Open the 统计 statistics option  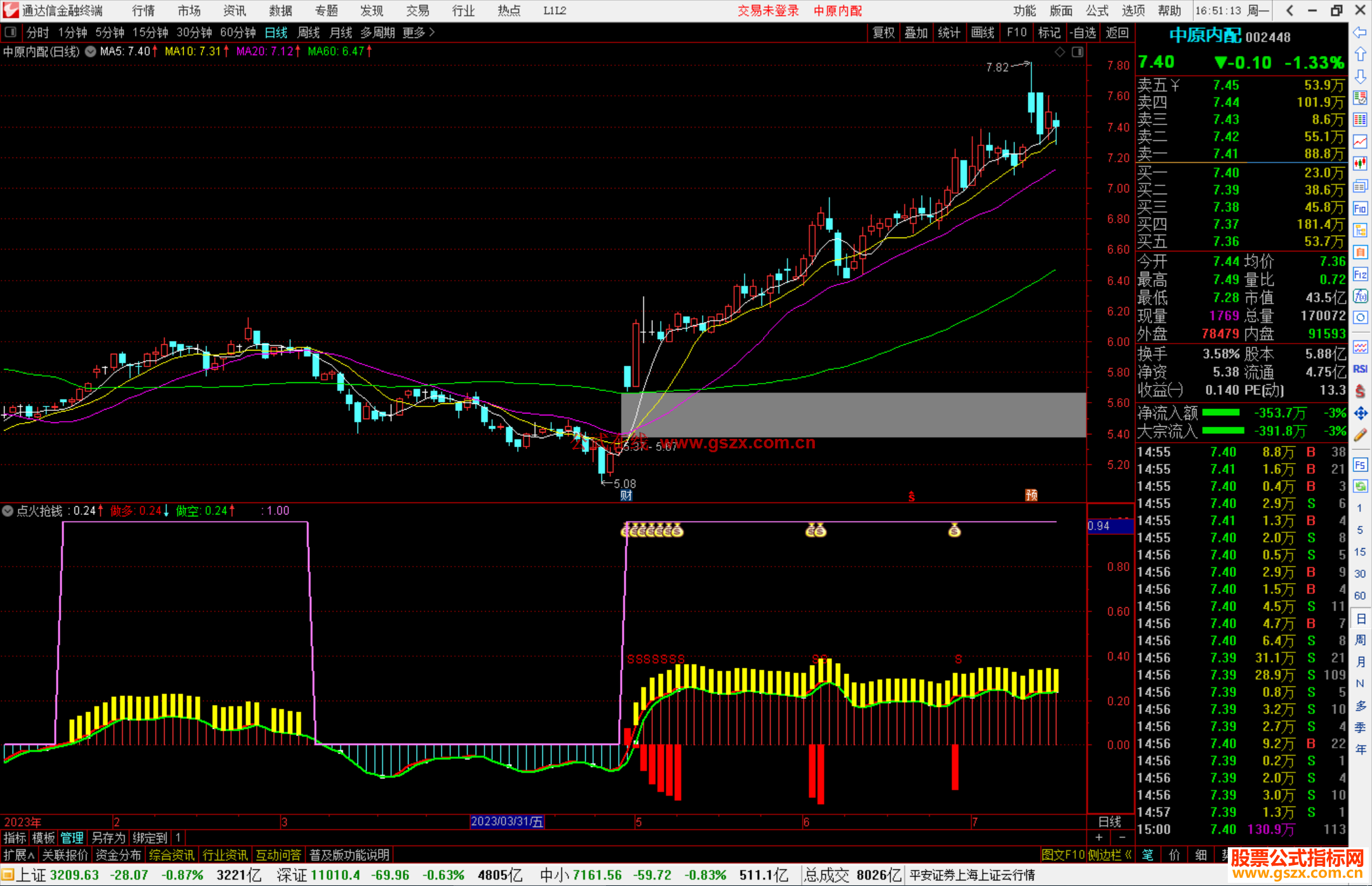[949, 32]
